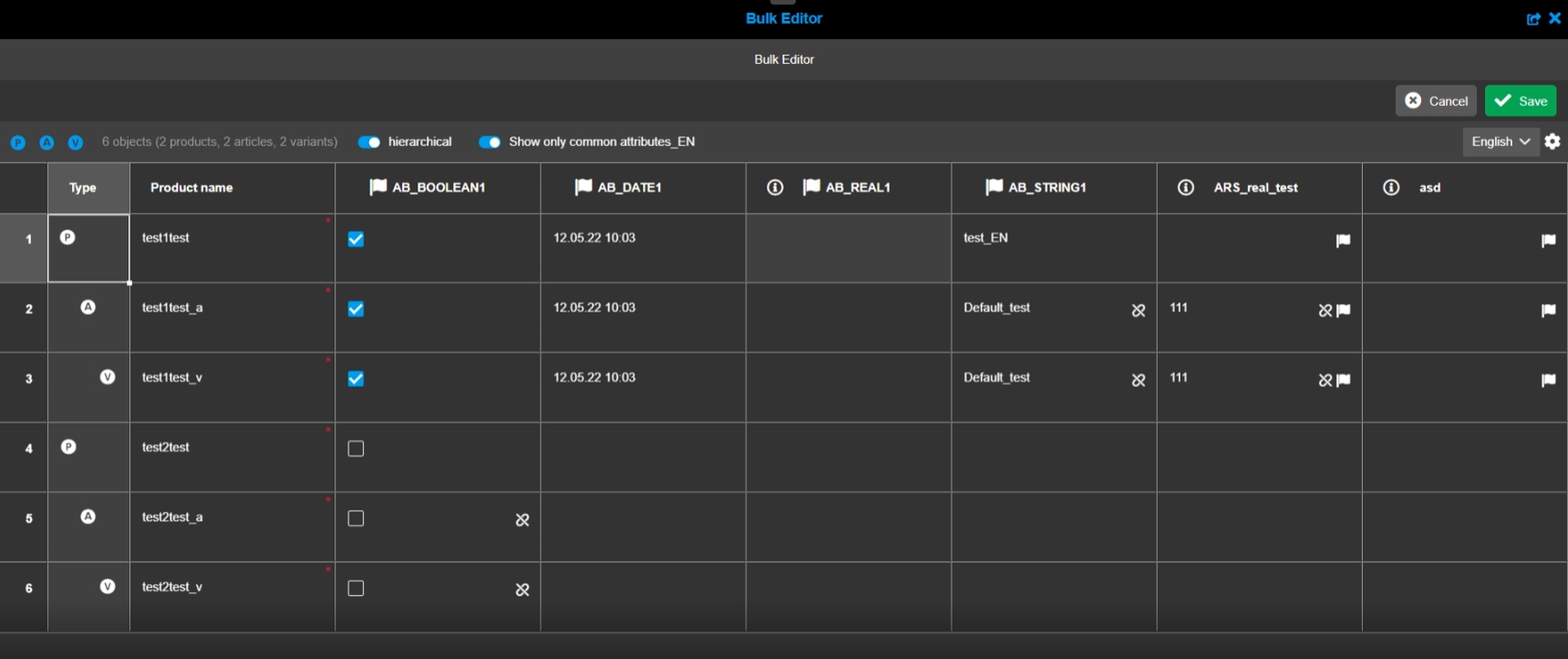Click the pop-out window icon in title bar
Screen dimensions: 1568x659
pos(1533,18)
